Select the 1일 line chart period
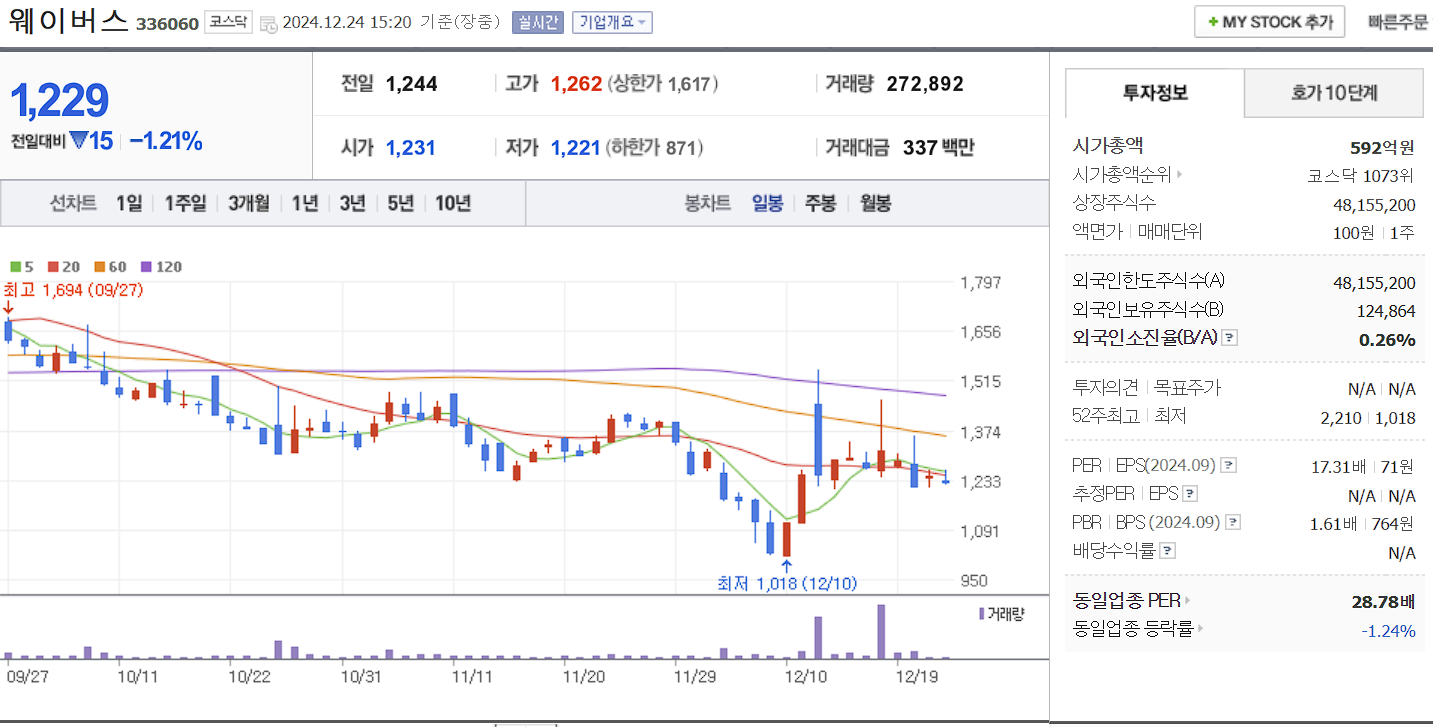Image resolution: width=1433 pixels, height=727 pixels. 129,204
